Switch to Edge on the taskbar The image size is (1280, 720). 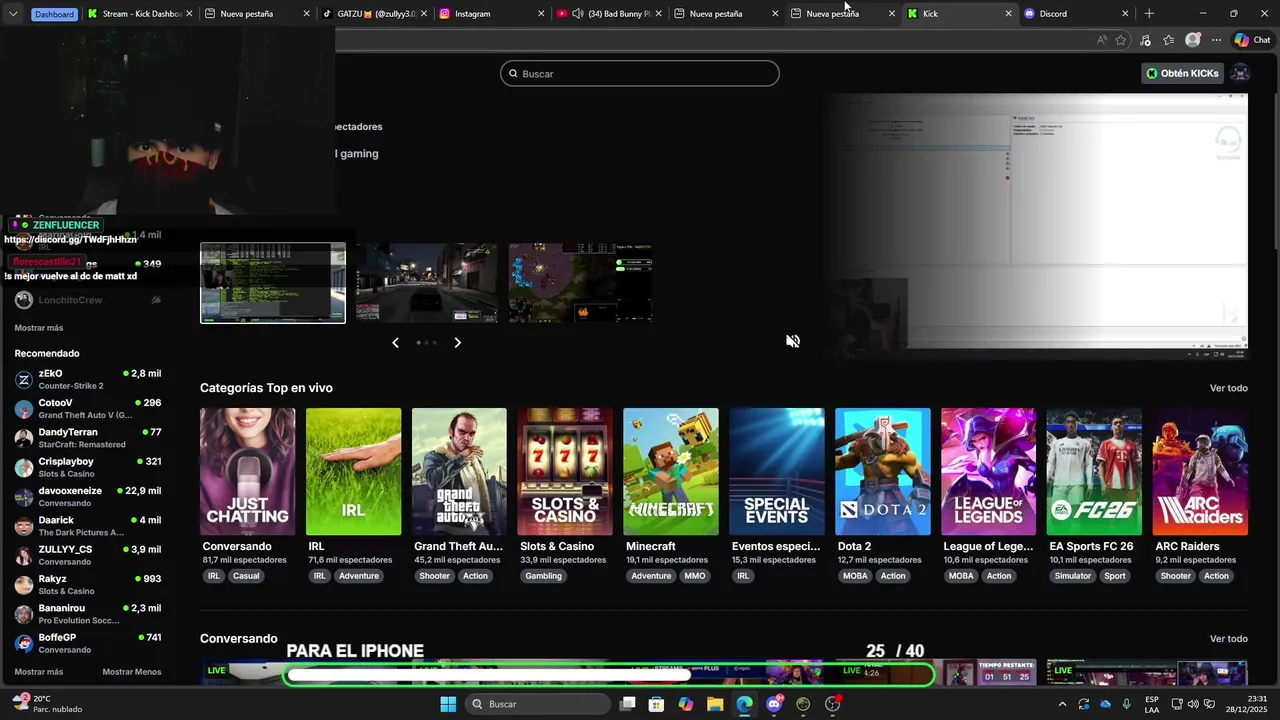click(744, 704)
